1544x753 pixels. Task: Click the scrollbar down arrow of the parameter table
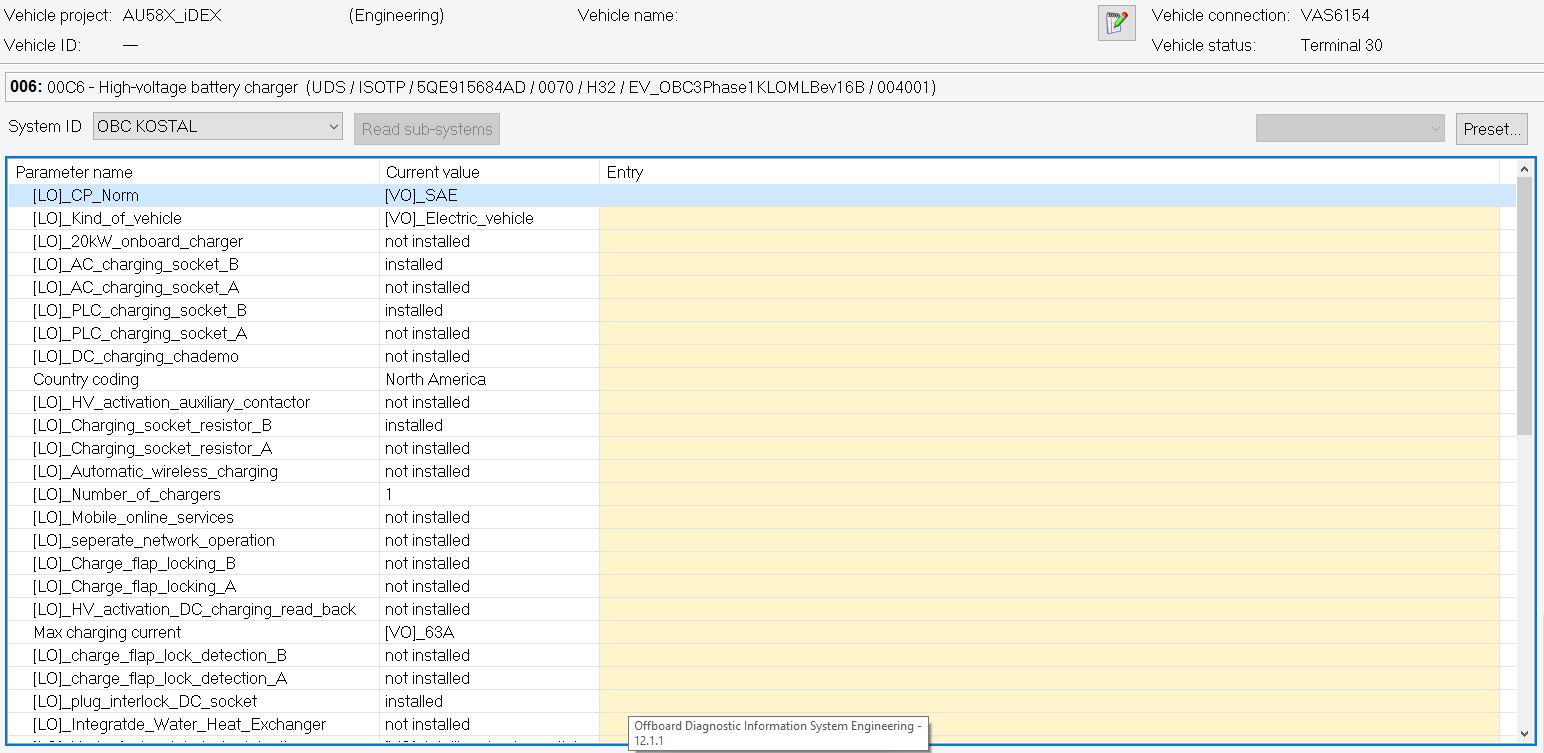1524,734
